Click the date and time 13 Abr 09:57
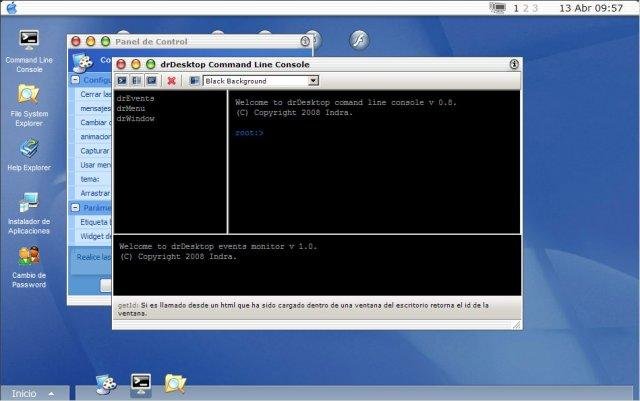The width and height of the screenshot is (640, 401). click(591, 8)
